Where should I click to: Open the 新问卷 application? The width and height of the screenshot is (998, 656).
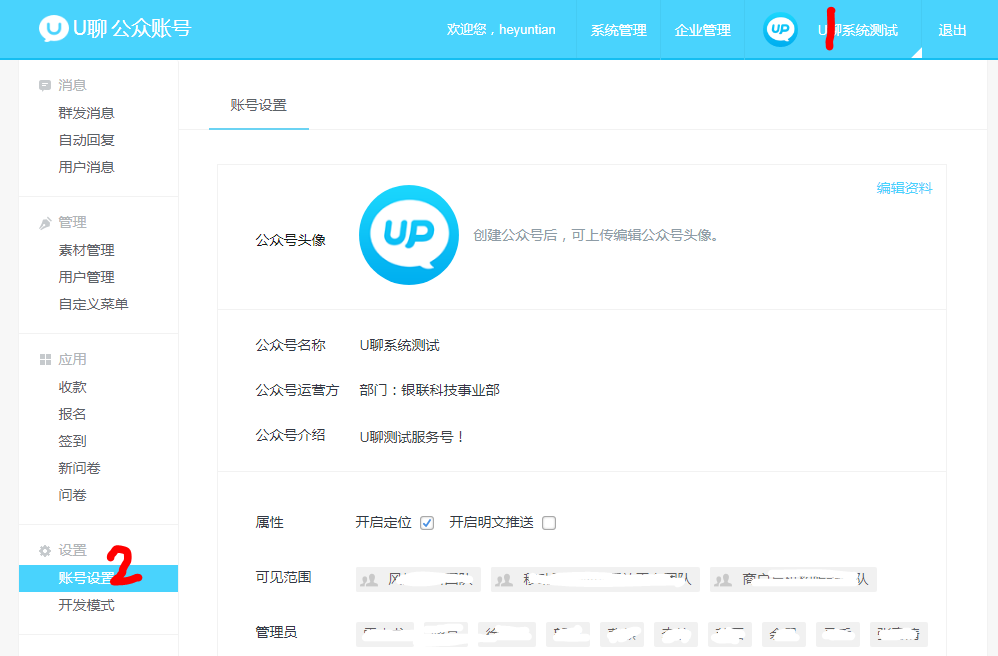[x=80, y=468]
